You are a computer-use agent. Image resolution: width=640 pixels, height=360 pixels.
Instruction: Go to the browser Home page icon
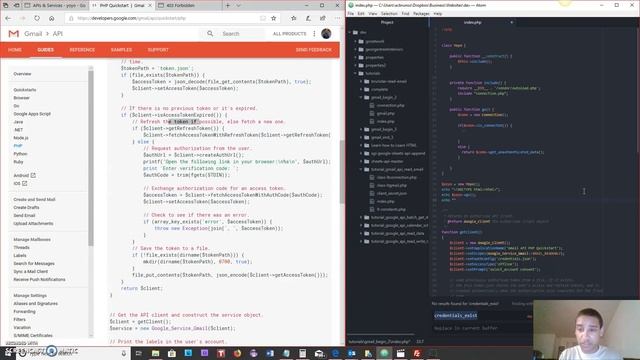pos(51,18)
